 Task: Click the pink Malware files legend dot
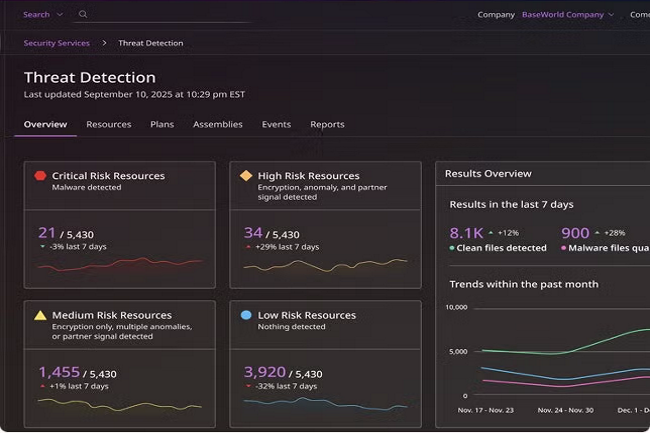[x=564, y=248]
